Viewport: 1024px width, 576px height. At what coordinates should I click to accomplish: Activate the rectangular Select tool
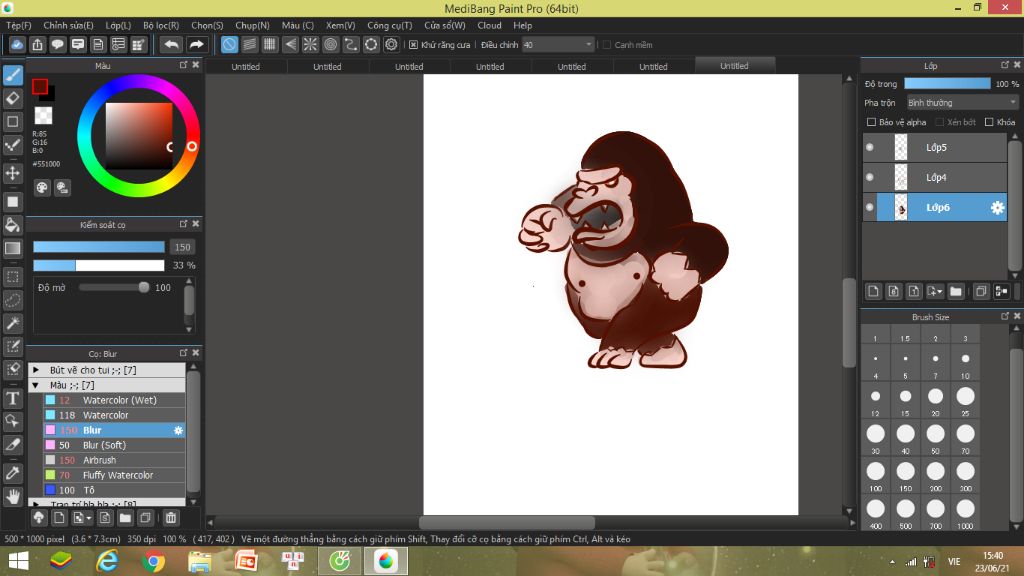[13, 277]
